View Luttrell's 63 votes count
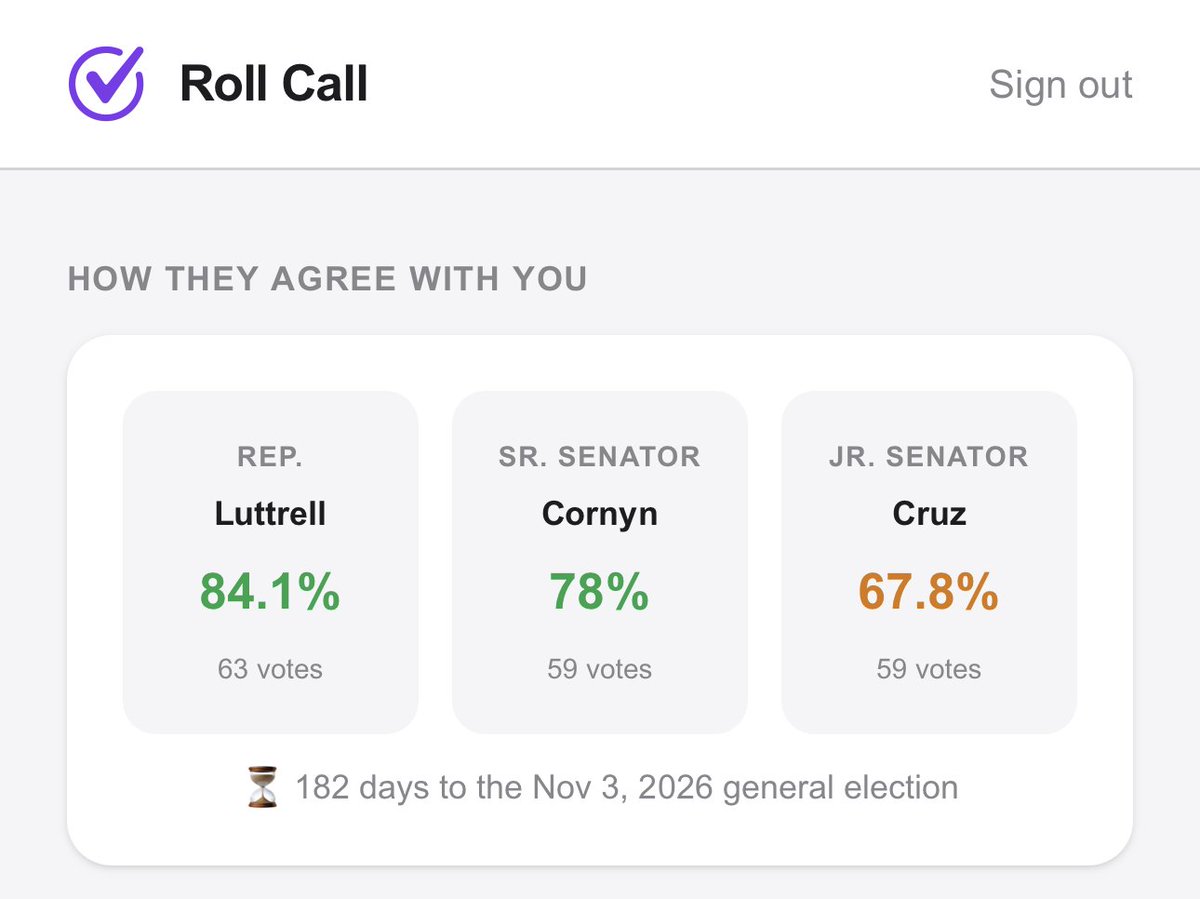The width and height of the screenshot is (1200, 899). (270, 669)
